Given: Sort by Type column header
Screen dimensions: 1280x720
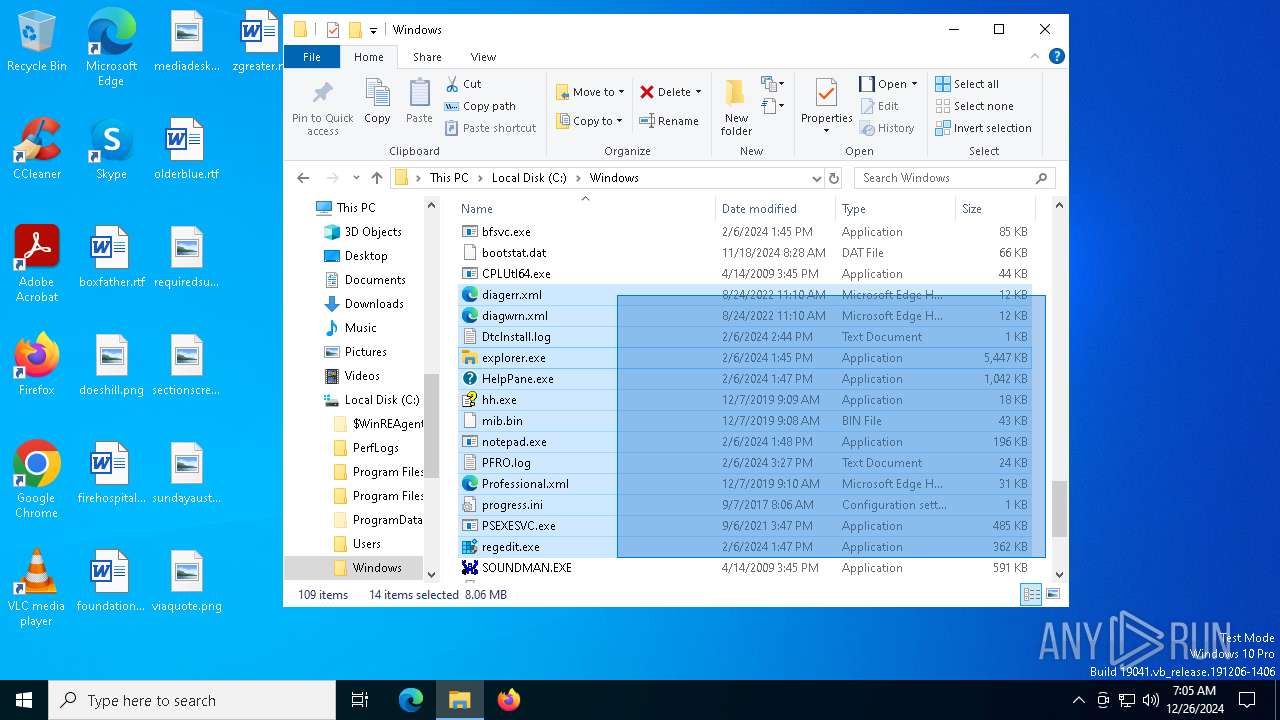Looking at the screenshot, I should [x=895, y=209].
